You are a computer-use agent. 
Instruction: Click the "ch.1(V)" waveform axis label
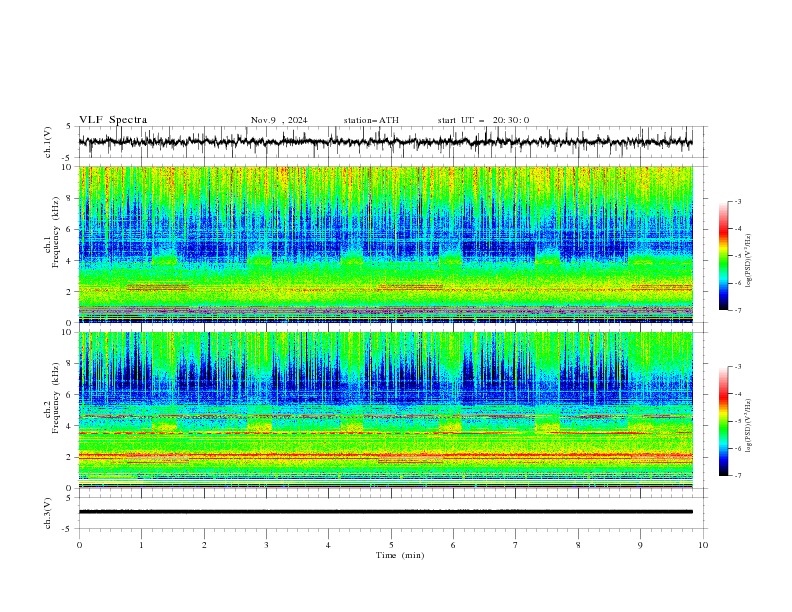(x=48, y=142)
